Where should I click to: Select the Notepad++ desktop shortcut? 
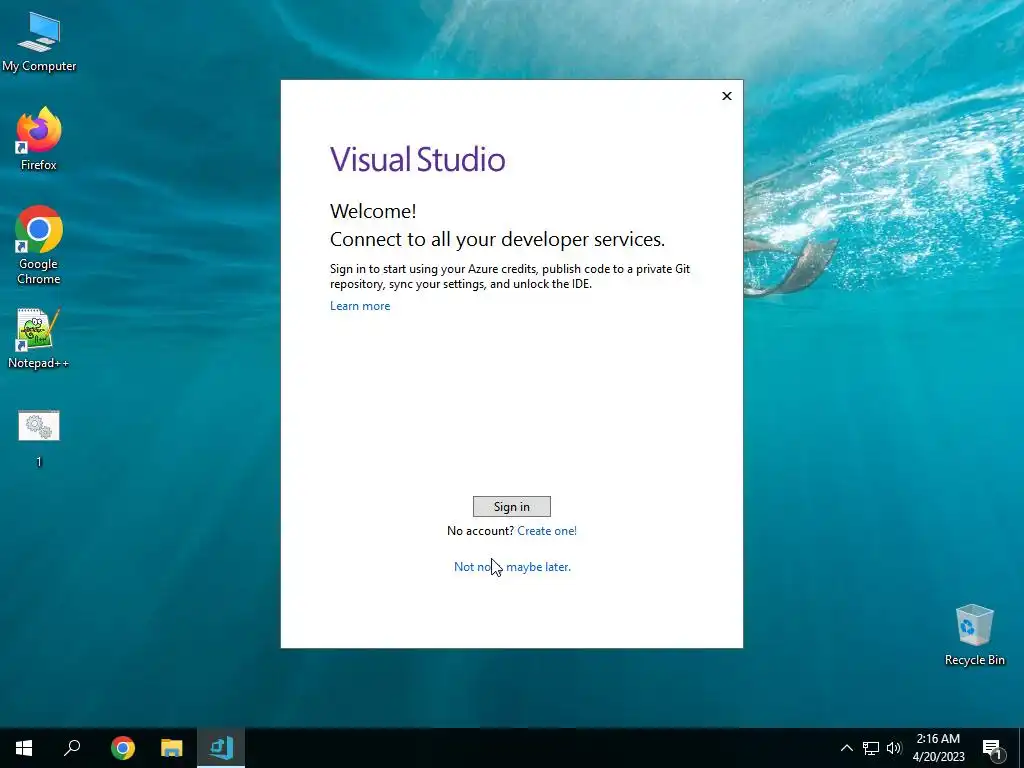[39, 338]
